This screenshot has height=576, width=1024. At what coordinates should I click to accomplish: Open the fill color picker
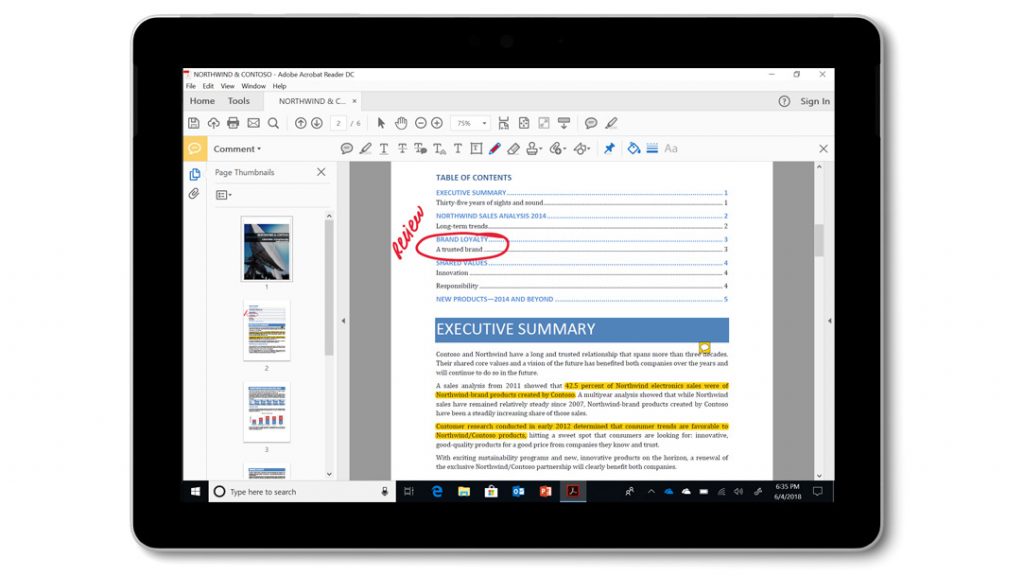pyautogui.click(x=633, y=149)
